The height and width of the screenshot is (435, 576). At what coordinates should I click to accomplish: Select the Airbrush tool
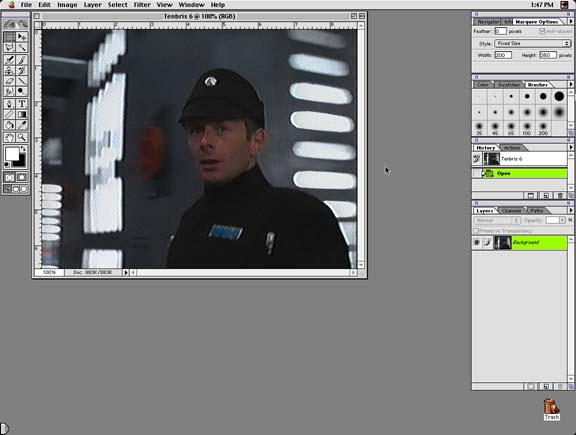pyautogui.click(x=10, y=60)
